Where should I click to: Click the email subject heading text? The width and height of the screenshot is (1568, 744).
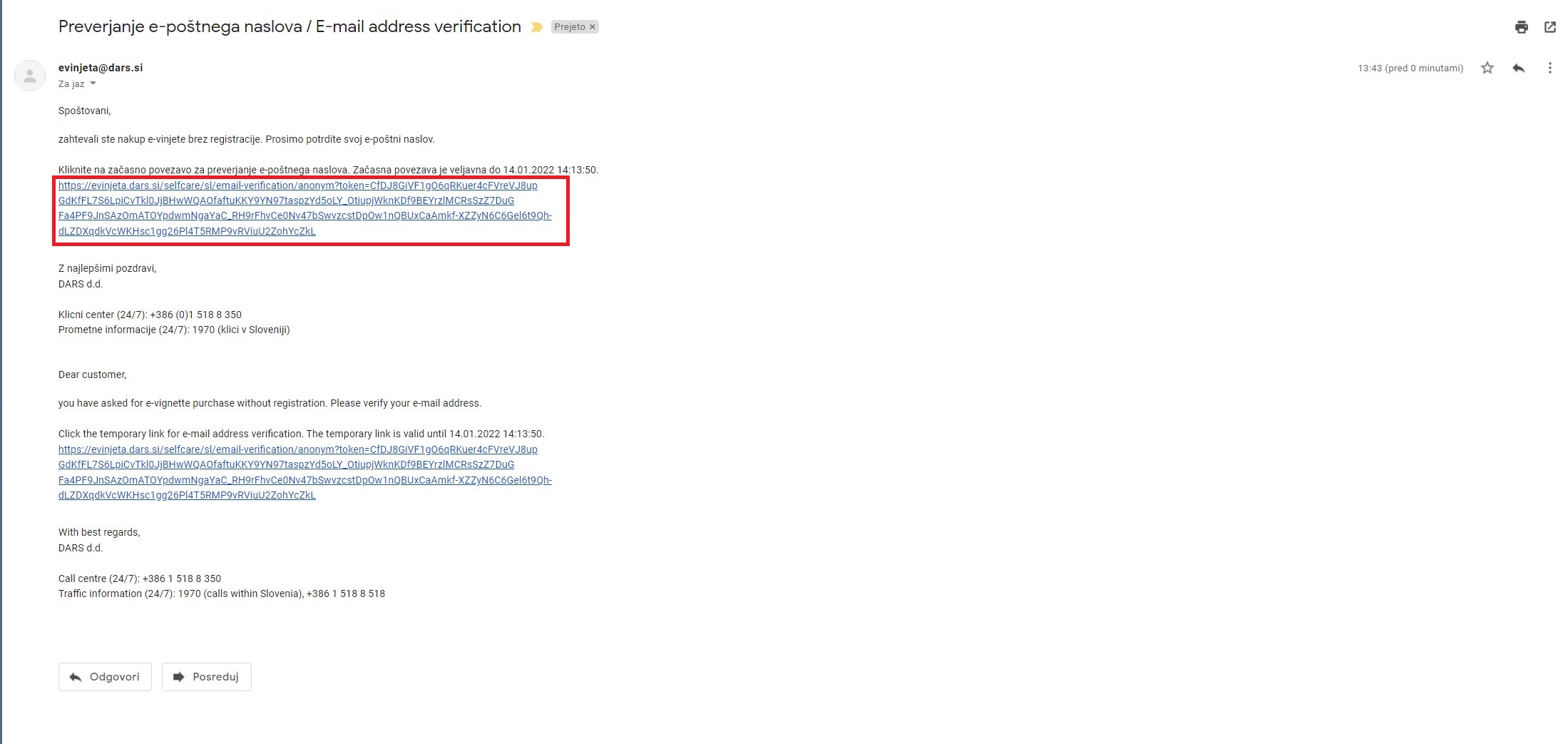click(x=289, y=27)
